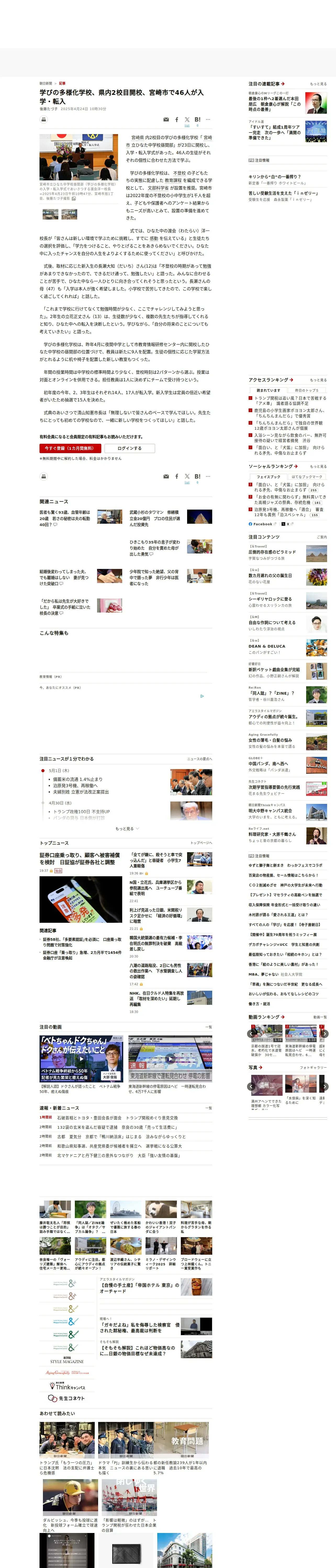Image resolution: width=336 pixels, height=1568 pixels.
Task: Click red arrow beside ソーシャルランキング heading
Action: (x=296, y=466)
